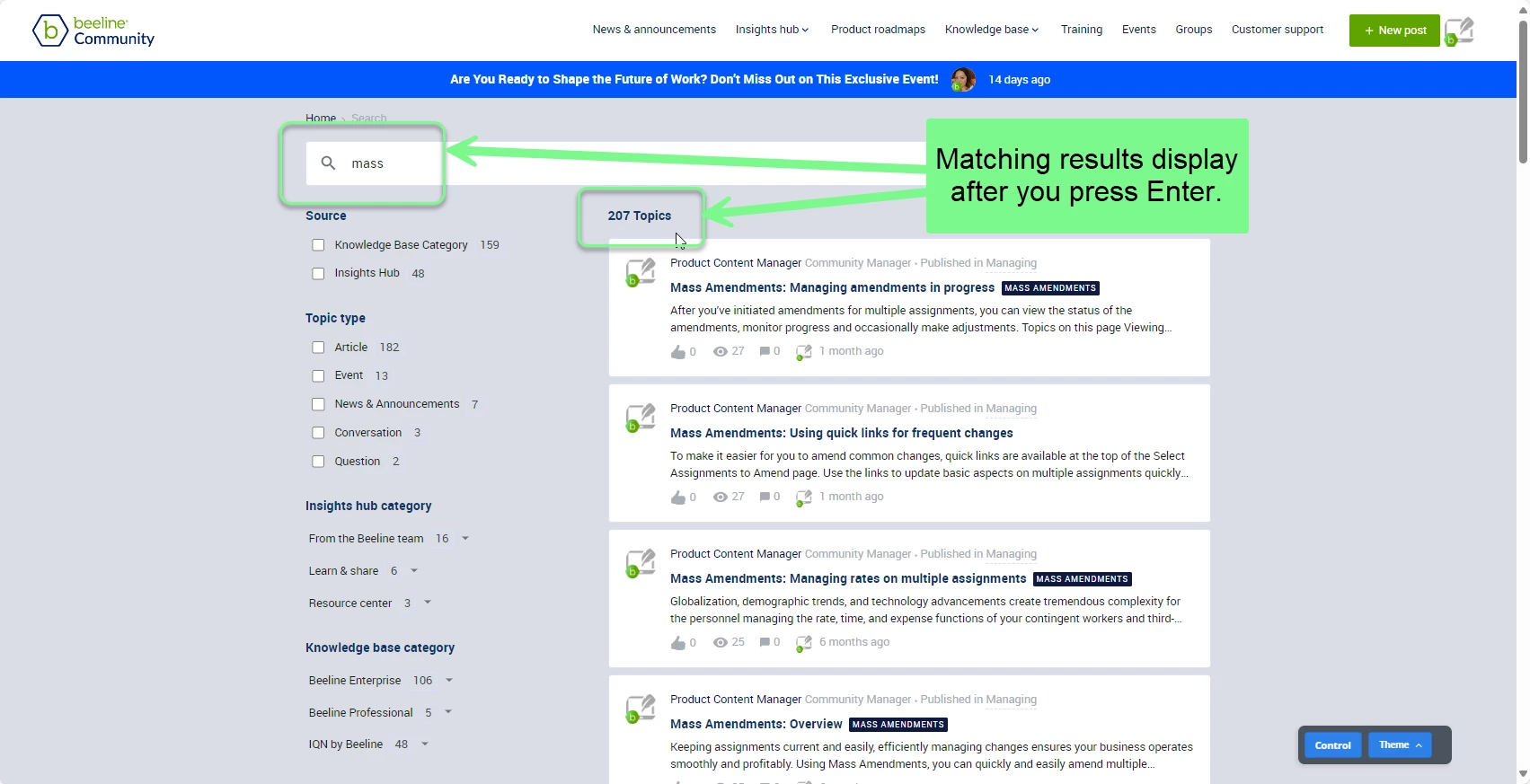Viewport: 1530px width, 784px height.
Task: Click the New post button
Action: pos(1394,31)
